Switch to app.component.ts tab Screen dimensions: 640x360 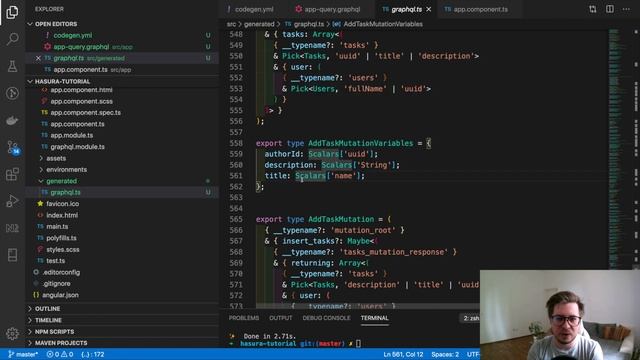click(x=476, y=9)
